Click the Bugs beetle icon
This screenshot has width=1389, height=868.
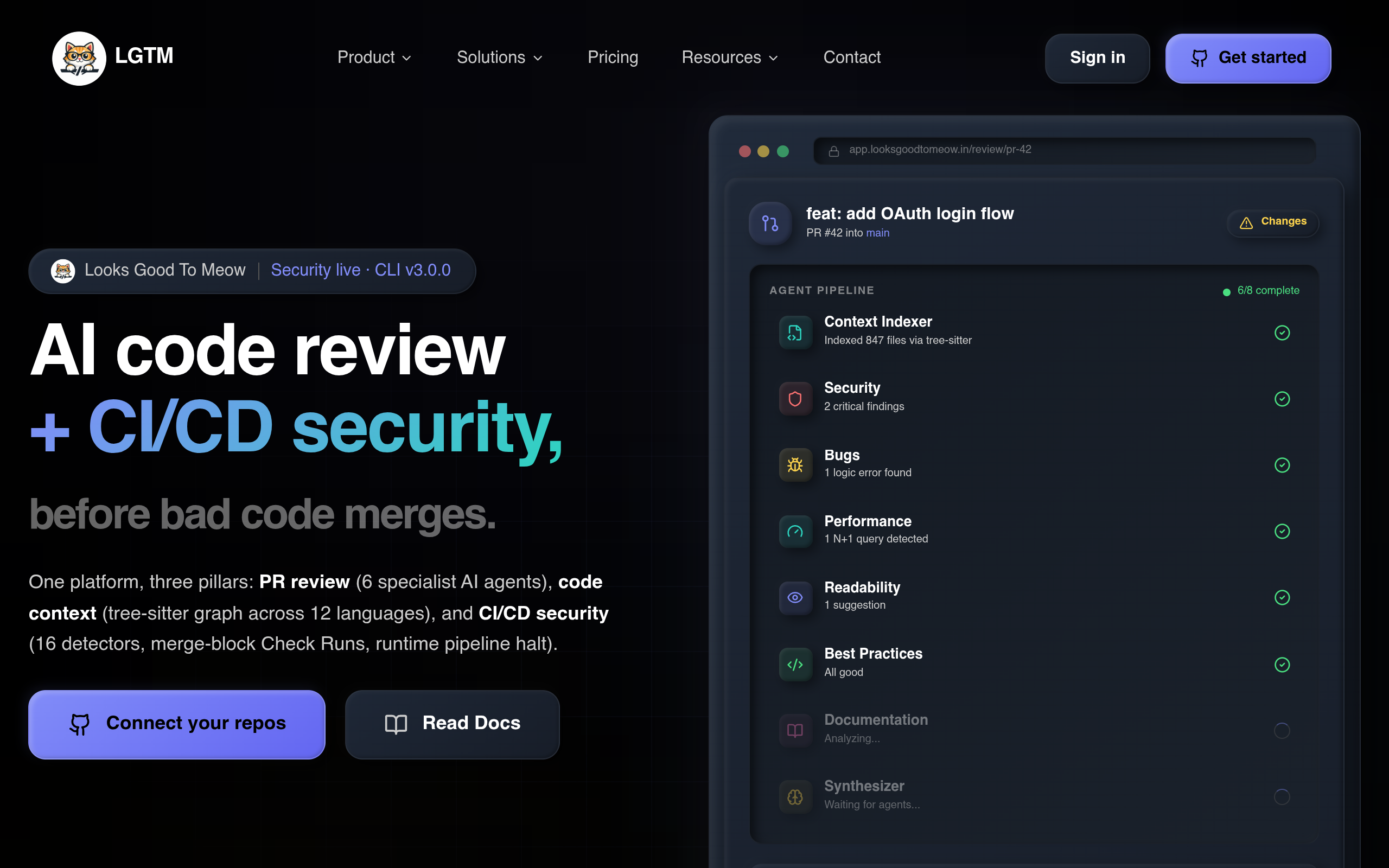pos(795,464)
